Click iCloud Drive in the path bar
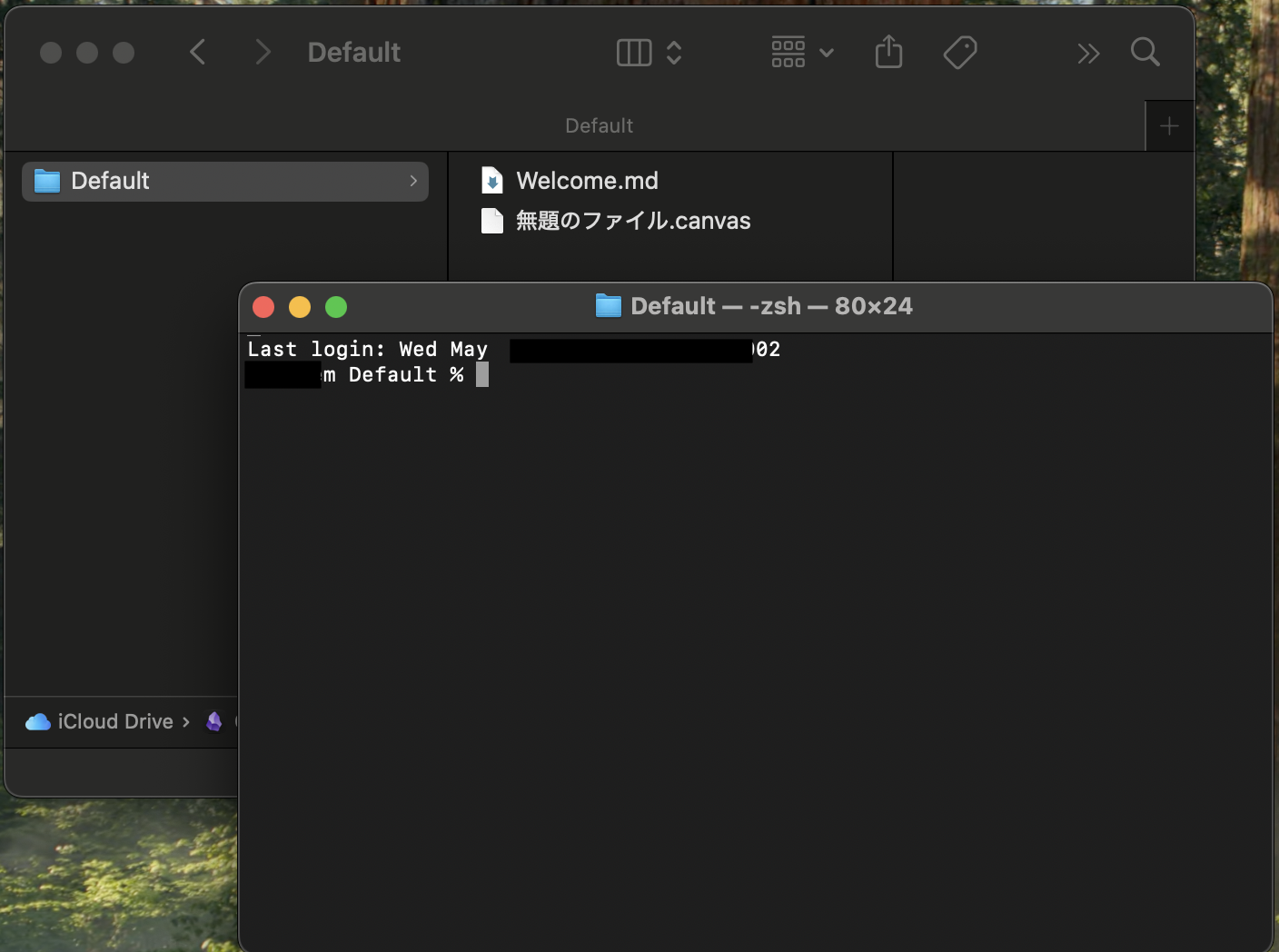Viewport: 1279px width, 952px height. tap(114, 721)
